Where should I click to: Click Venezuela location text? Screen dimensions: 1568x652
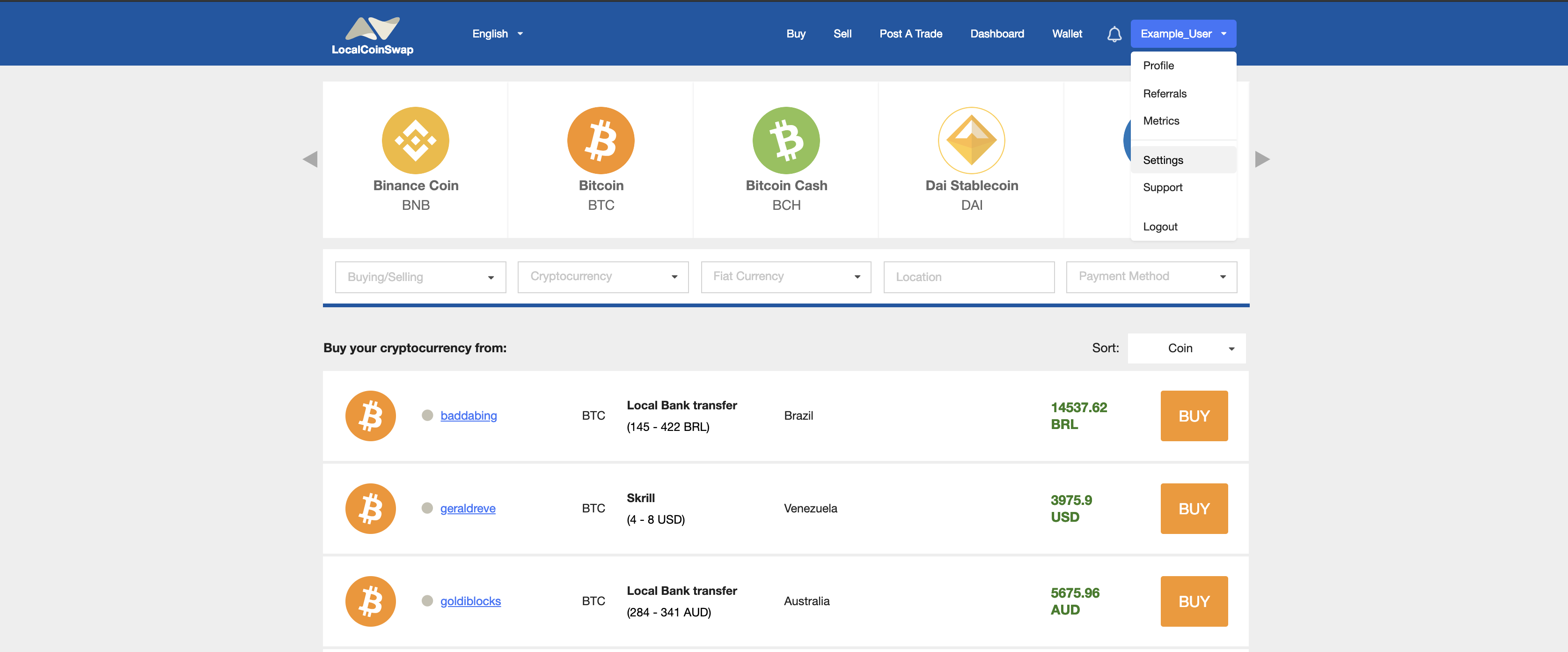pos(810,508)
